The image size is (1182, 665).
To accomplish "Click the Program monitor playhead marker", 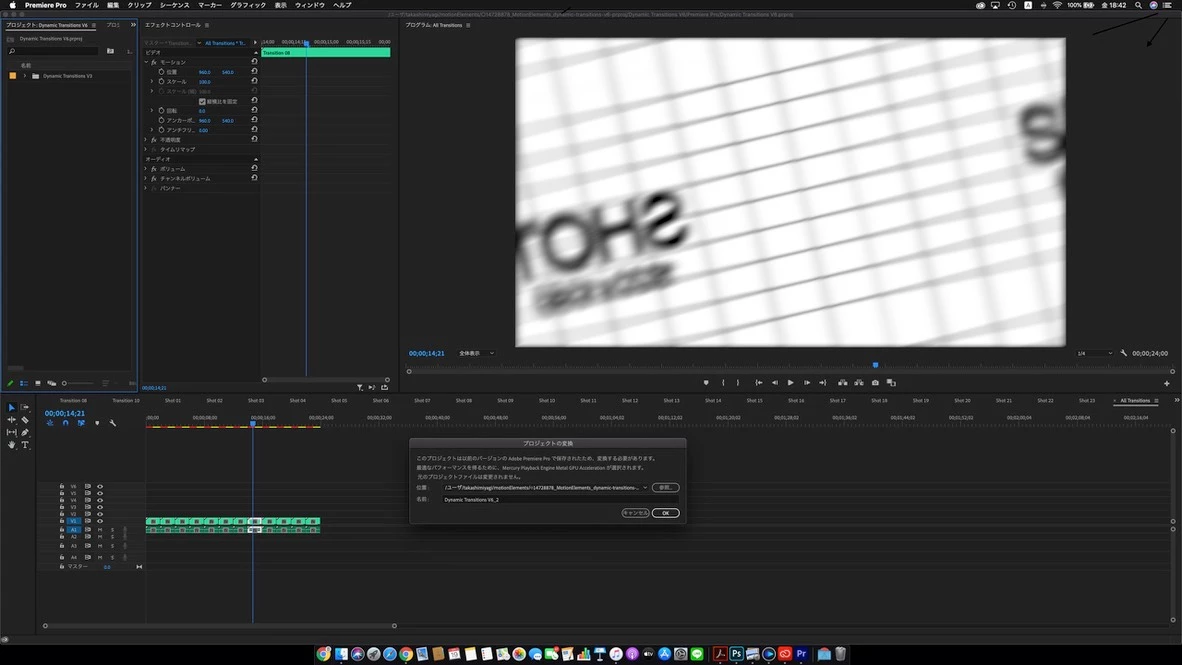I will click(875, 365).
